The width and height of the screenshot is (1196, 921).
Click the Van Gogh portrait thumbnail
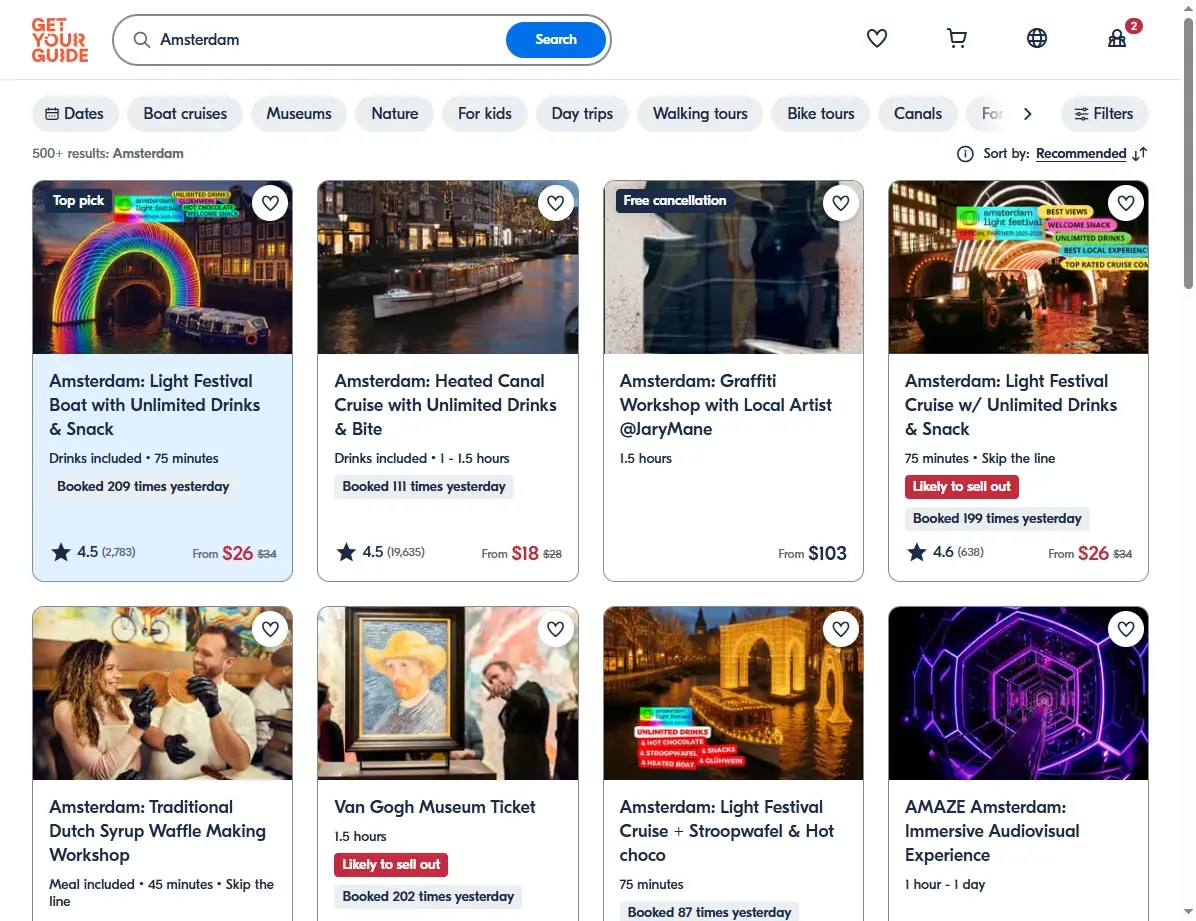click(448, 693)
